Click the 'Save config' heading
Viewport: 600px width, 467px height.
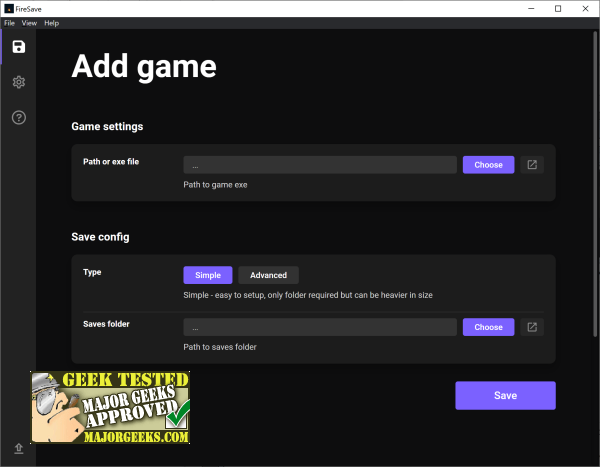point(100,237)
